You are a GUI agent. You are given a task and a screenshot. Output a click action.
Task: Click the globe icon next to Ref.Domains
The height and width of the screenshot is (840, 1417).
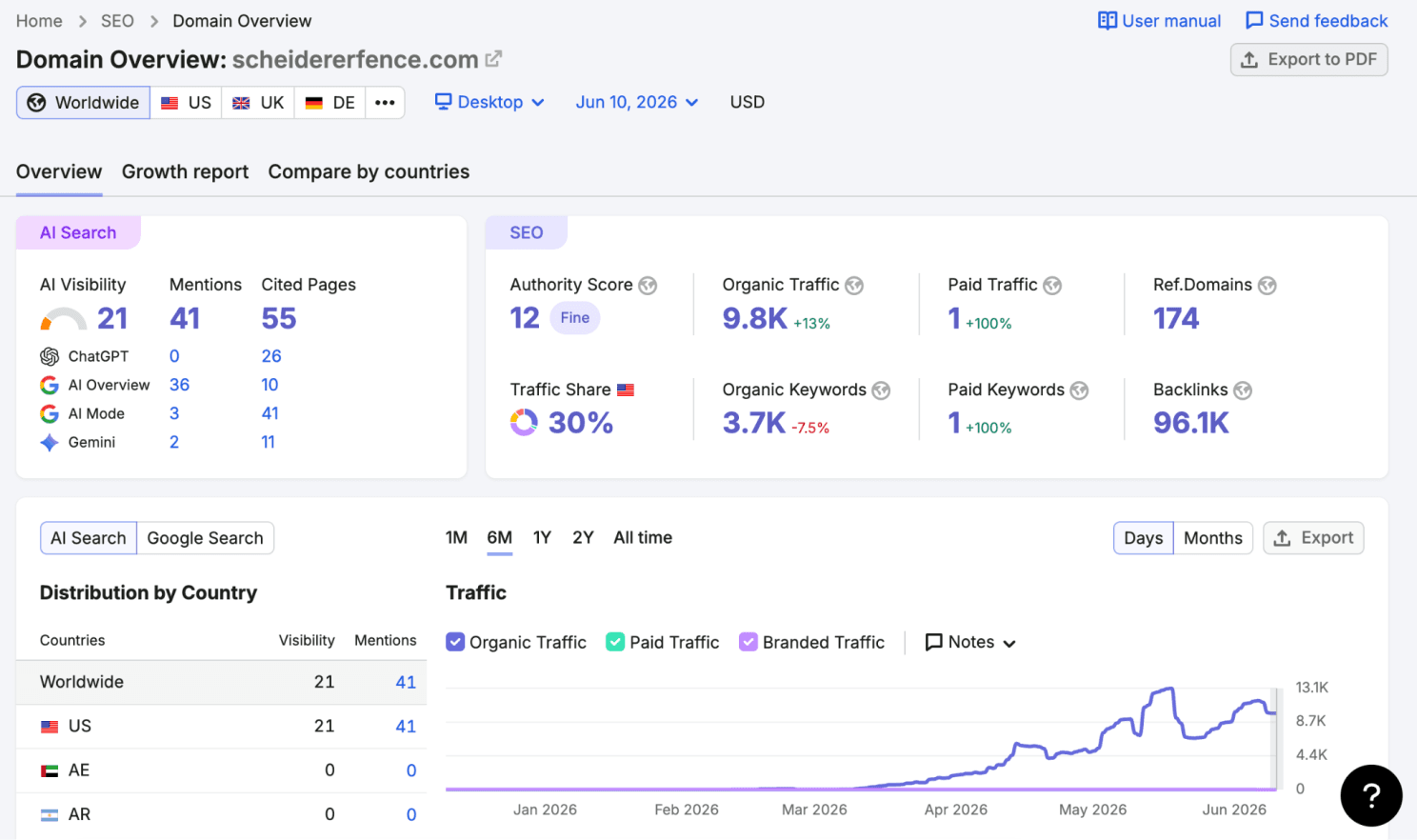(x=1267, y=286)
